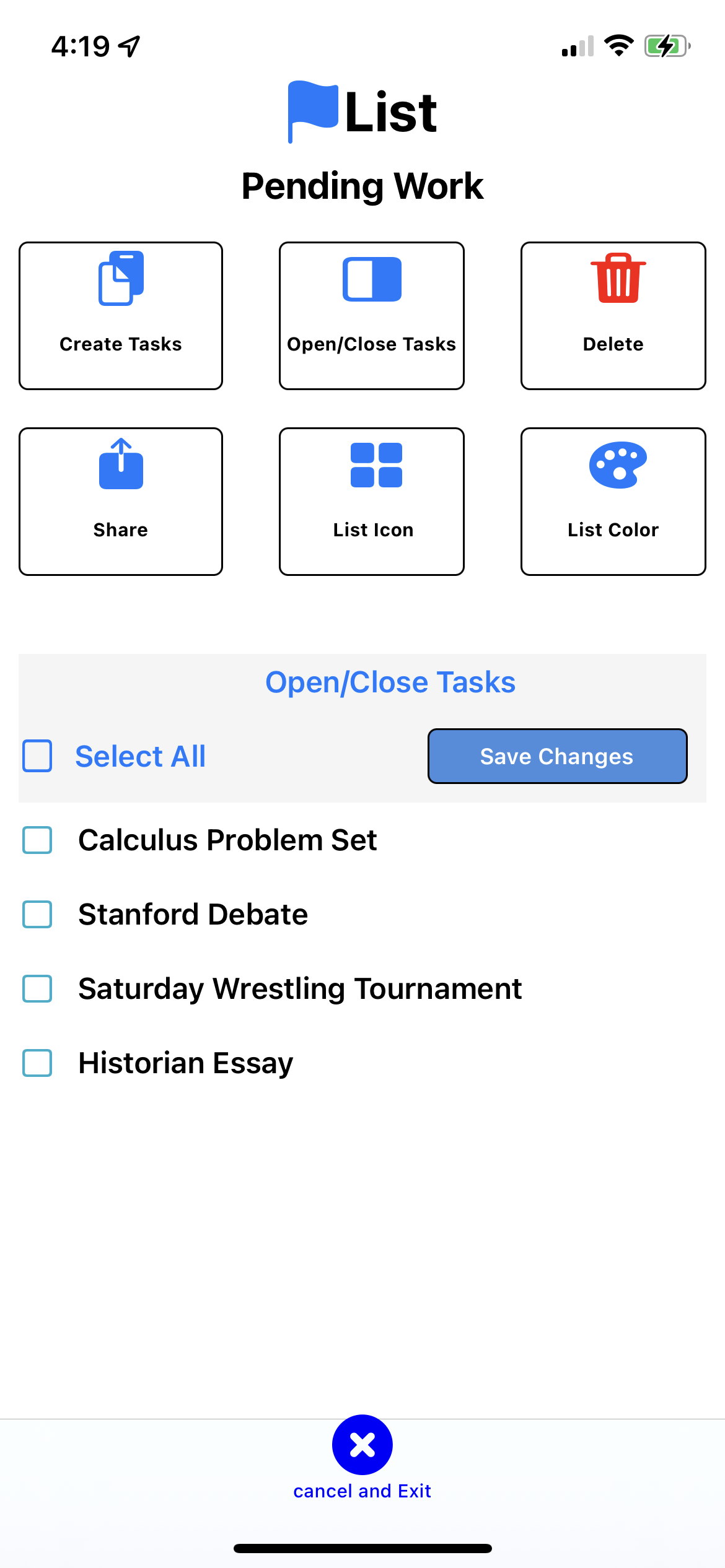The width and height of the screenshot is (725, 1568).
Task: Tap the Pending Work list title
Action: coord(362,186)
